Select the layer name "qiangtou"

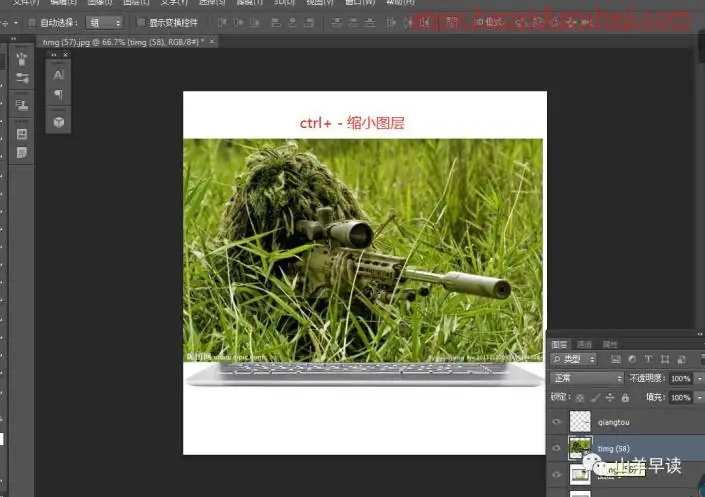pos(614,422)
